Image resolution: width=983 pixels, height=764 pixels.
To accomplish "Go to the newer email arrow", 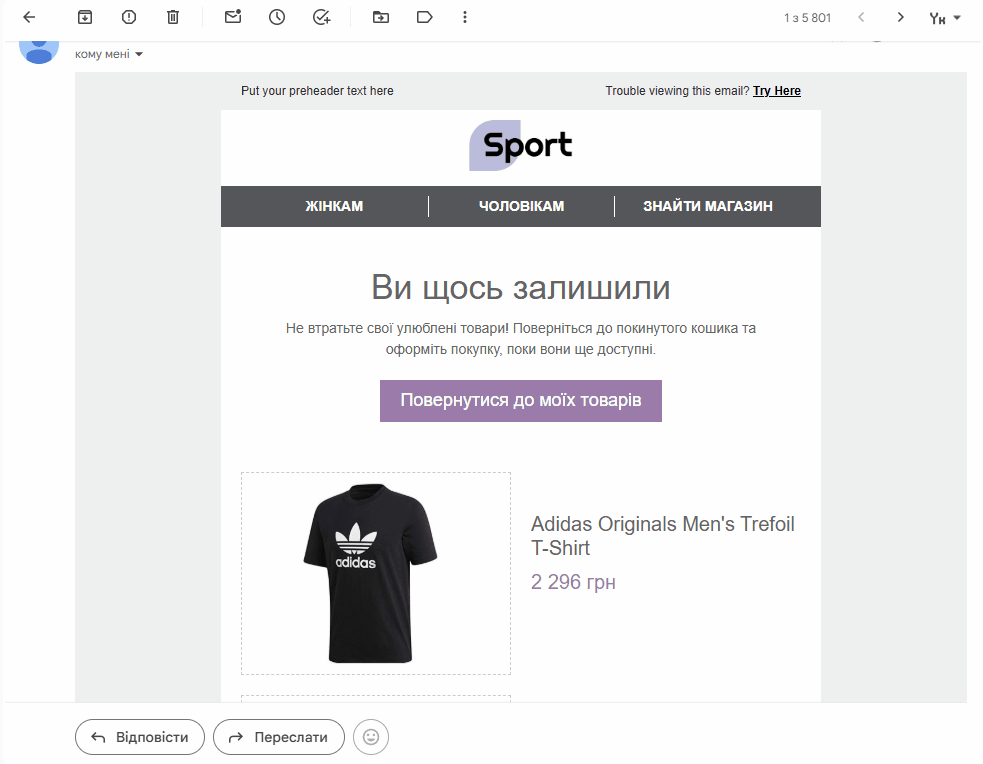I will pos(861,18).
